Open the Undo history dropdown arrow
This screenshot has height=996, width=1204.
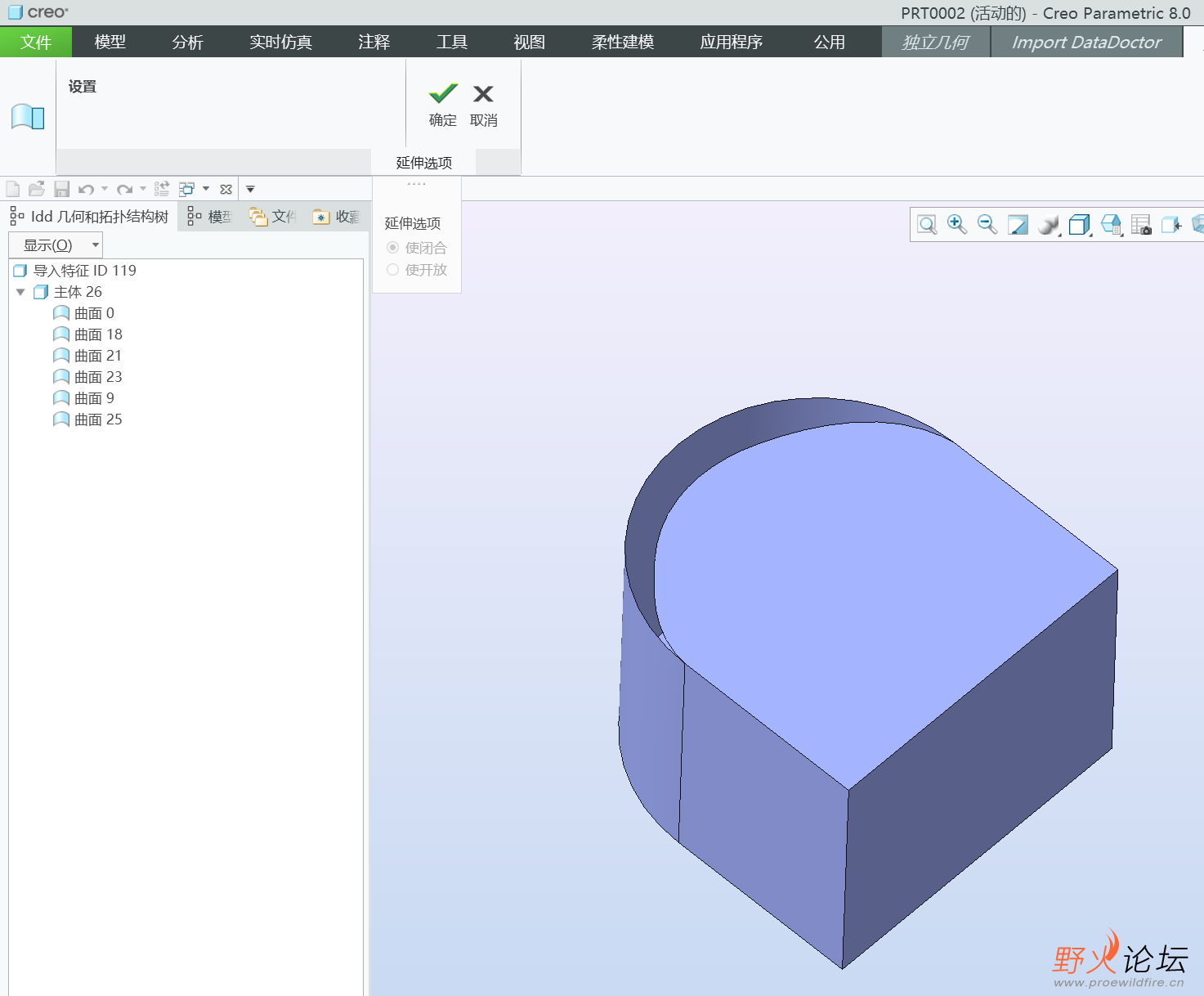click(105, 189)
